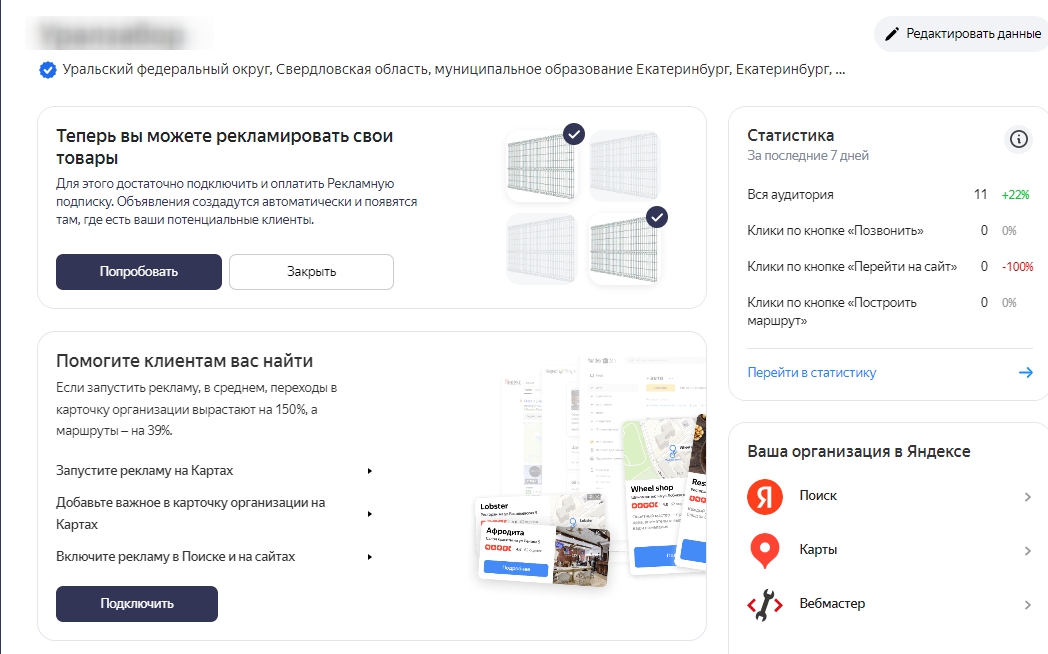Click the Yandex Поиск logo icon
The image size is (1048, 654).
(764, 497)
